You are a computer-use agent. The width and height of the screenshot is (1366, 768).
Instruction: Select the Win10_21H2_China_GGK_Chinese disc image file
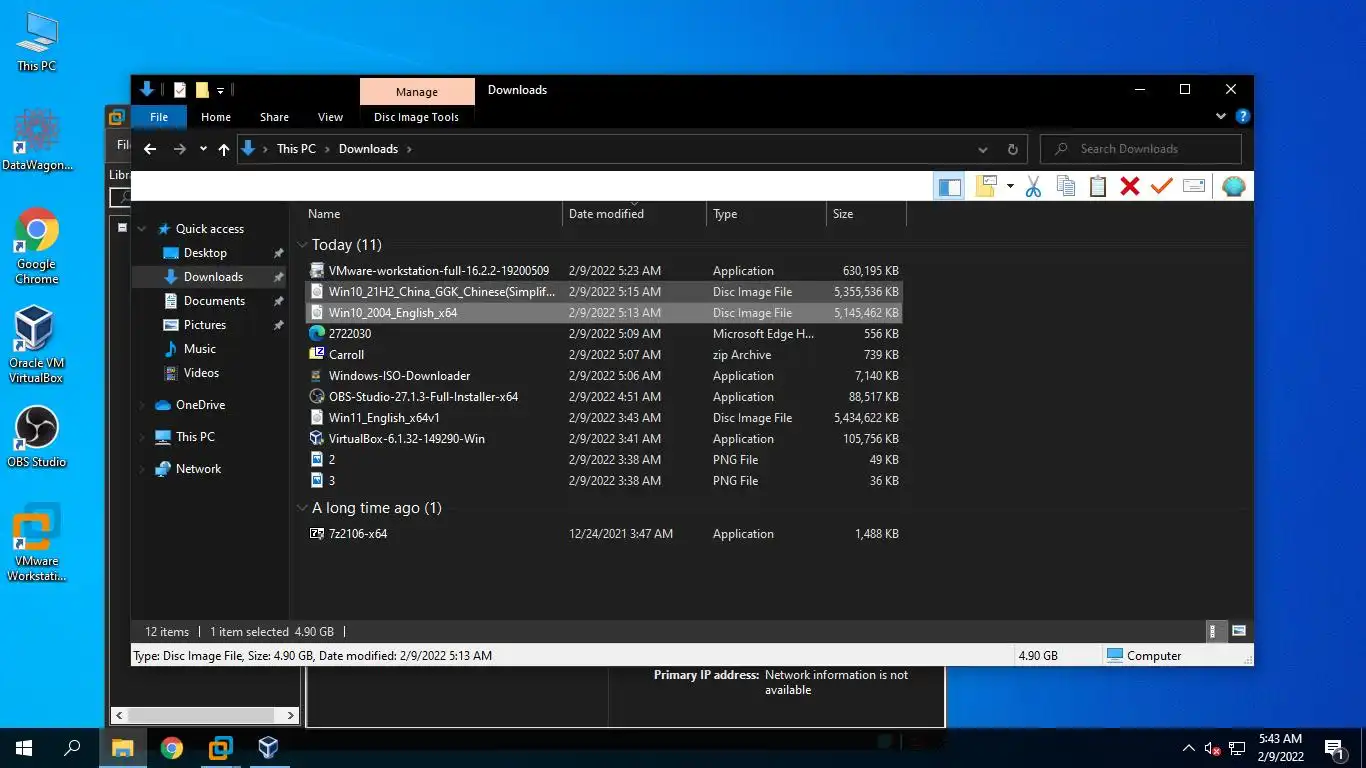point(604,292)
